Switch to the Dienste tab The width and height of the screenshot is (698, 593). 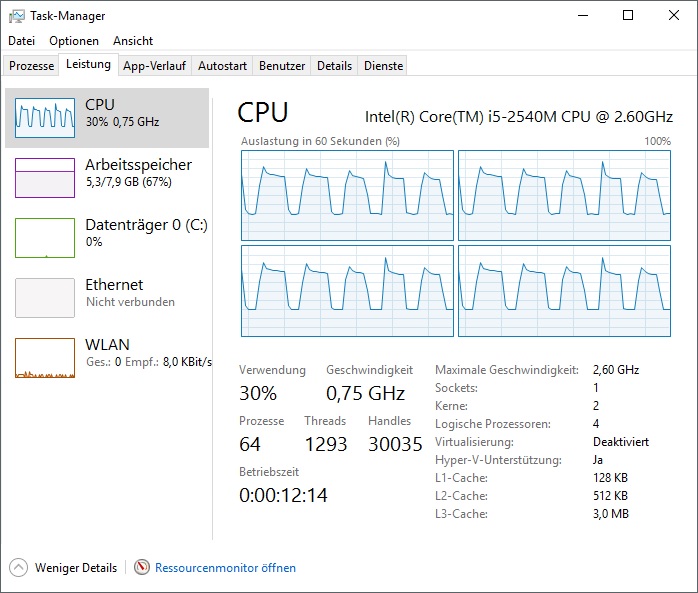click(384, 66)
